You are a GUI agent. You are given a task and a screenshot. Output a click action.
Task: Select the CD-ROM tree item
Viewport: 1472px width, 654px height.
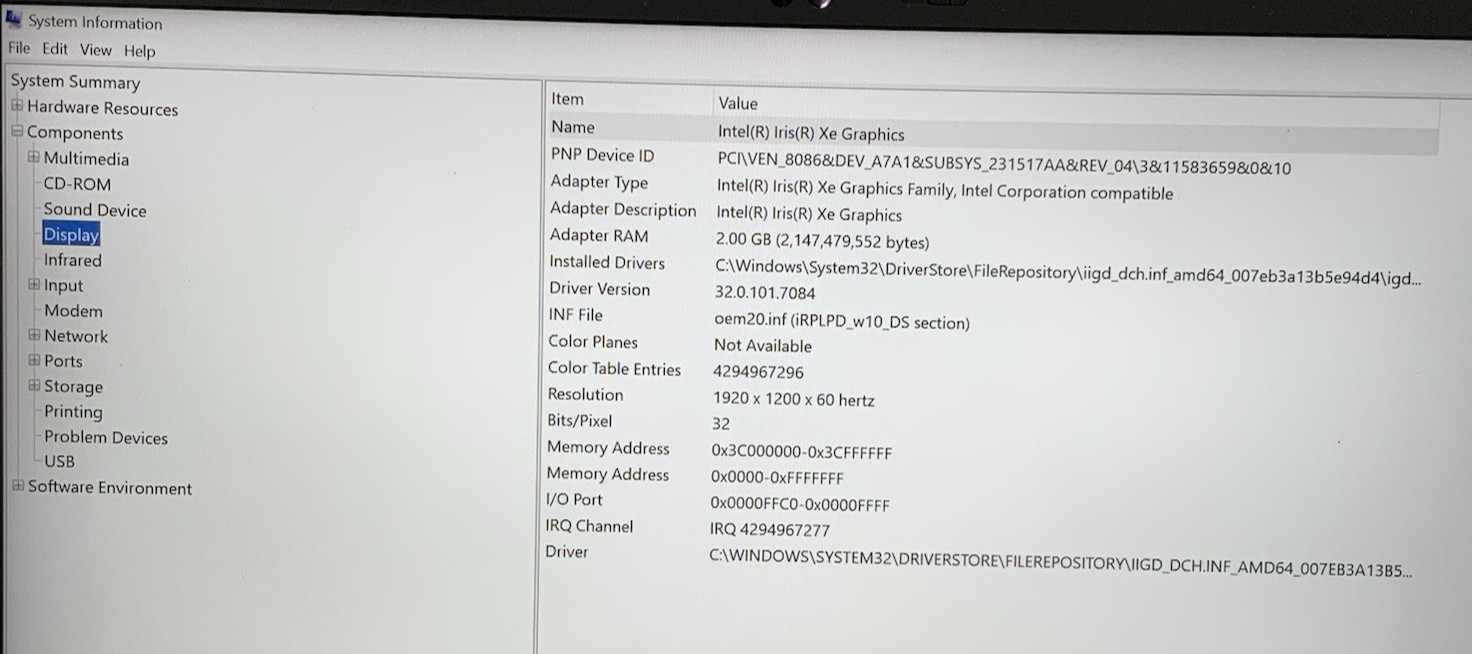tap(77, 184)
